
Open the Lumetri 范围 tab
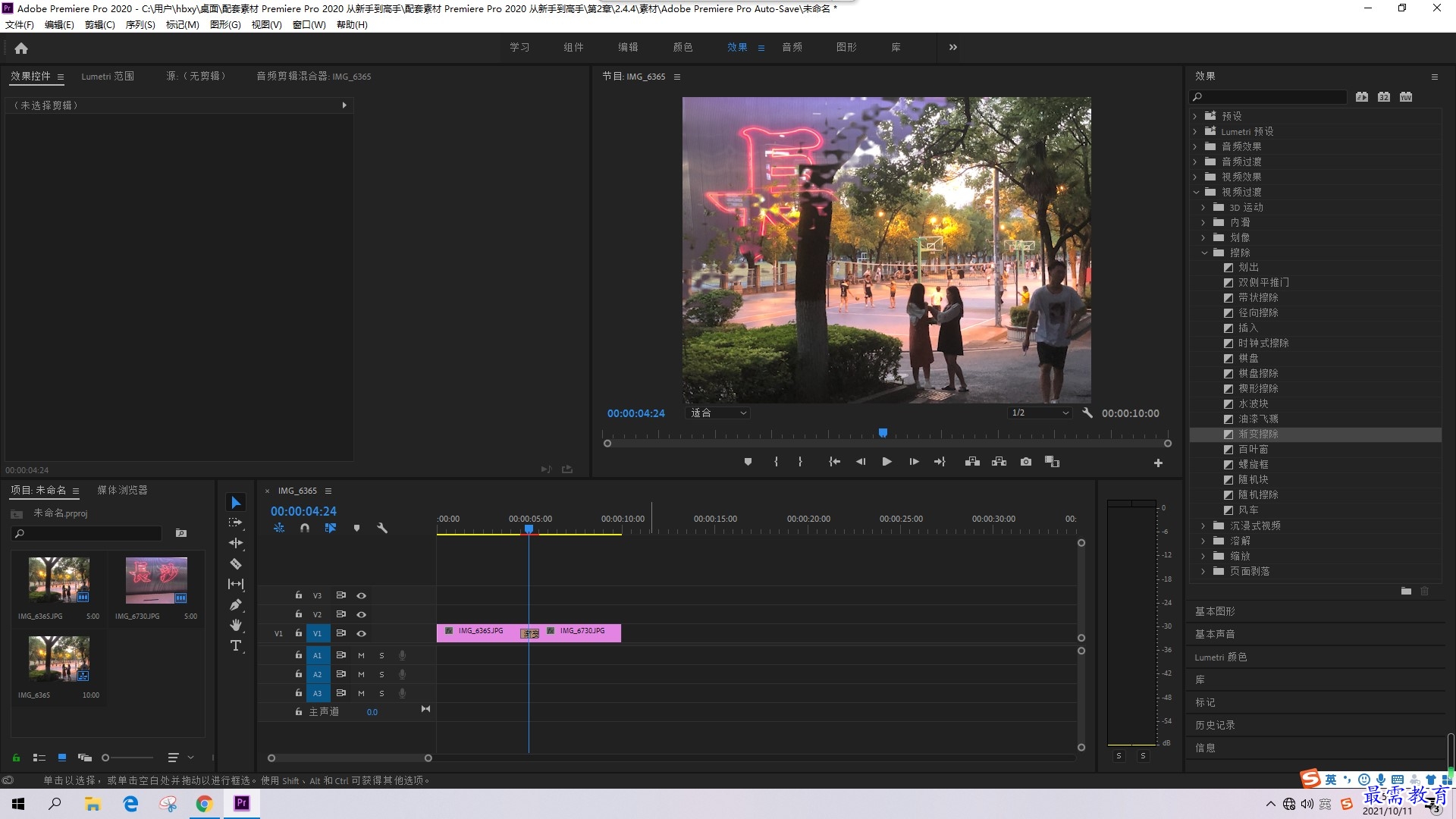(108, 76)
